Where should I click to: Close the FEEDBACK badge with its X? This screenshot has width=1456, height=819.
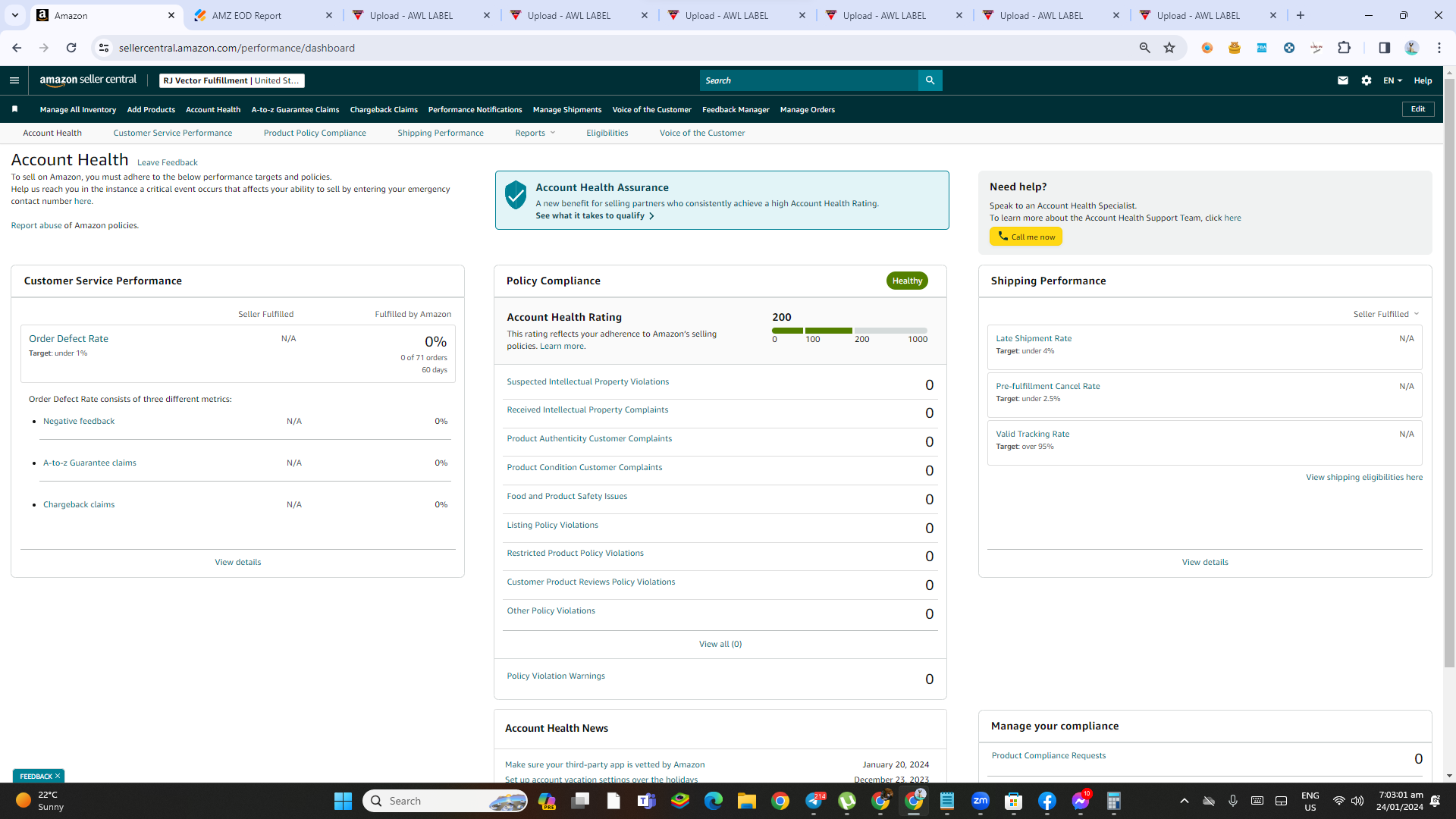[x=58, y=776]
